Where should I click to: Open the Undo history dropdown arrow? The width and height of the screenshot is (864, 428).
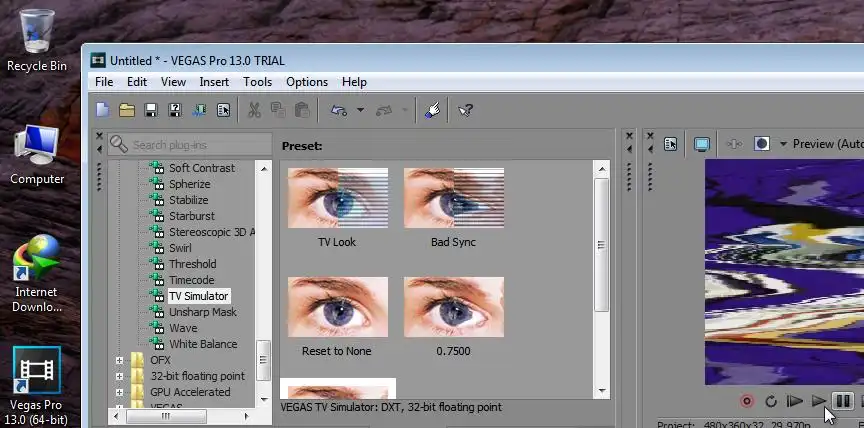click(360, 110)
